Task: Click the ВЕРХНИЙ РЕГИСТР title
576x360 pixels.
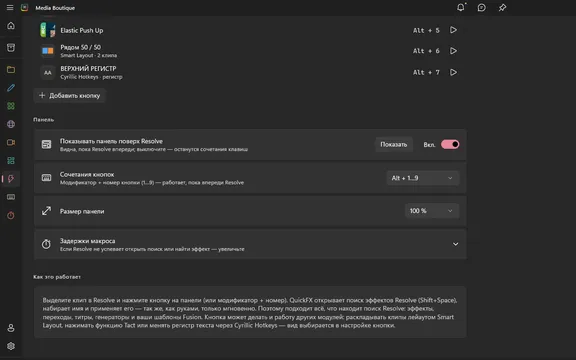Action: click(x=88, y=69)
